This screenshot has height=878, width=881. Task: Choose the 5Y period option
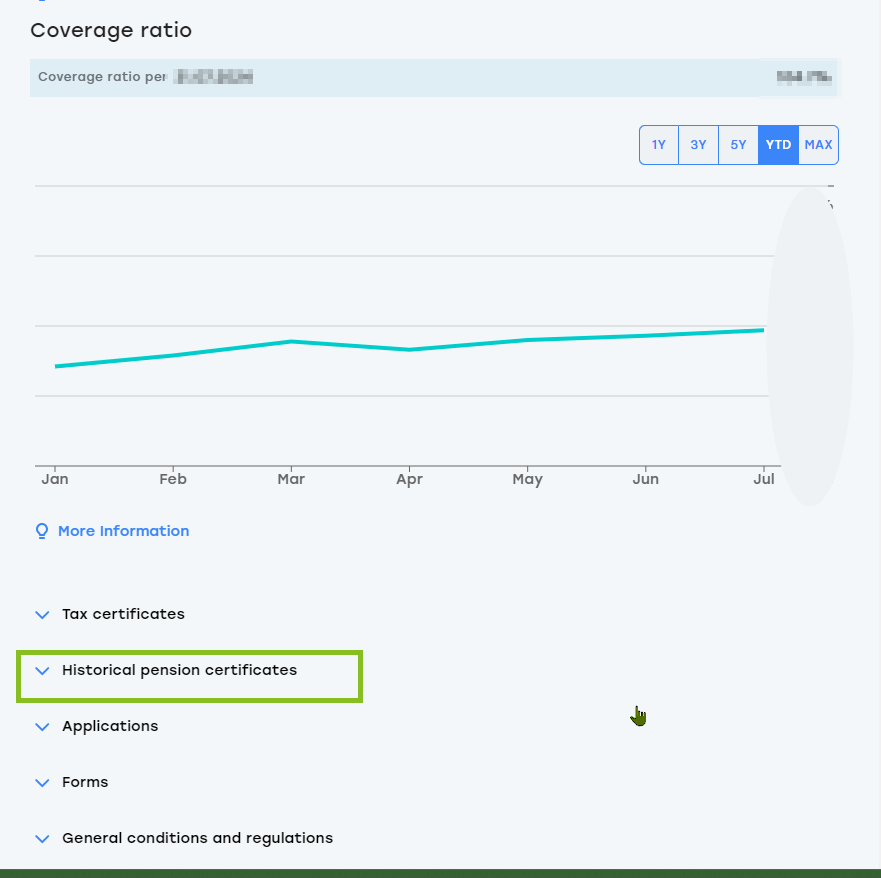click(x=738, y=145)
